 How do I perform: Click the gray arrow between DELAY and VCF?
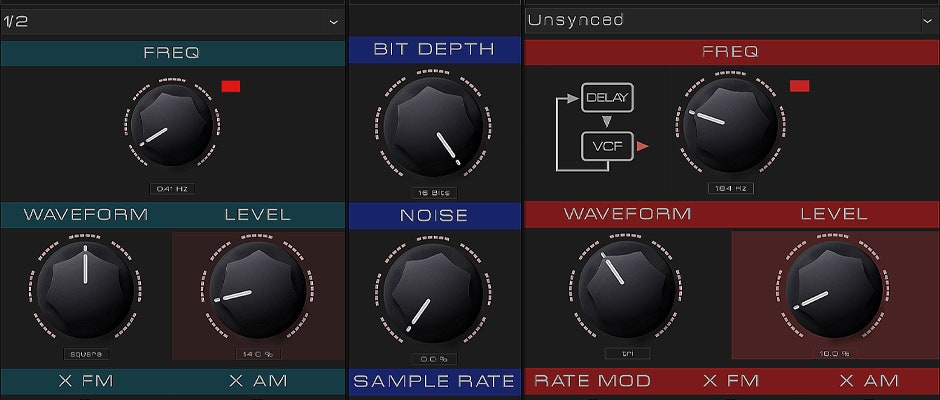click(x=607, y=122)
